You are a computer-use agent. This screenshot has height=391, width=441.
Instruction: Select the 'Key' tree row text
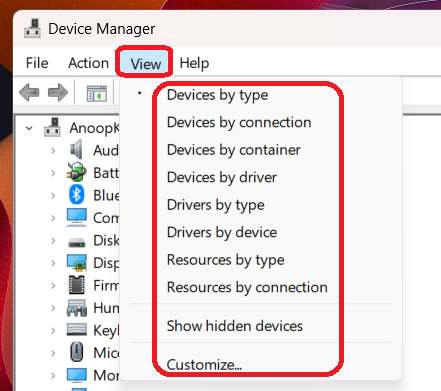[106, 331]
